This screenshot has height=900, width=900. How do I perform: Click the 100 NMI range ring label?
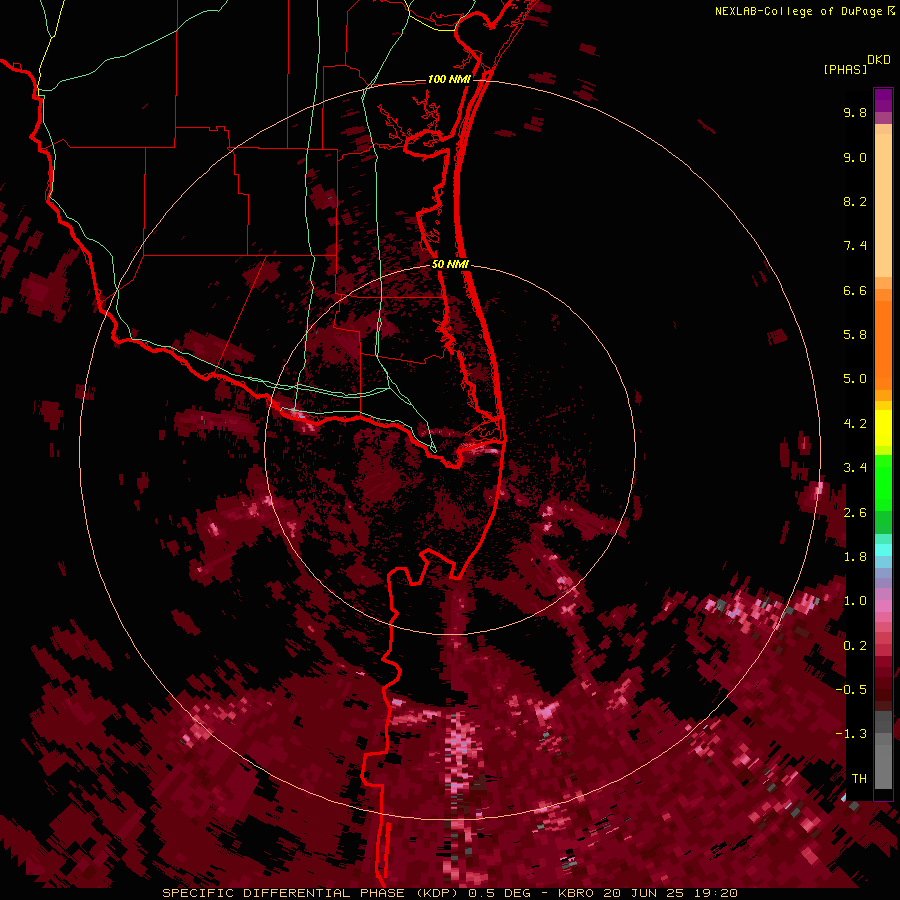449,79
